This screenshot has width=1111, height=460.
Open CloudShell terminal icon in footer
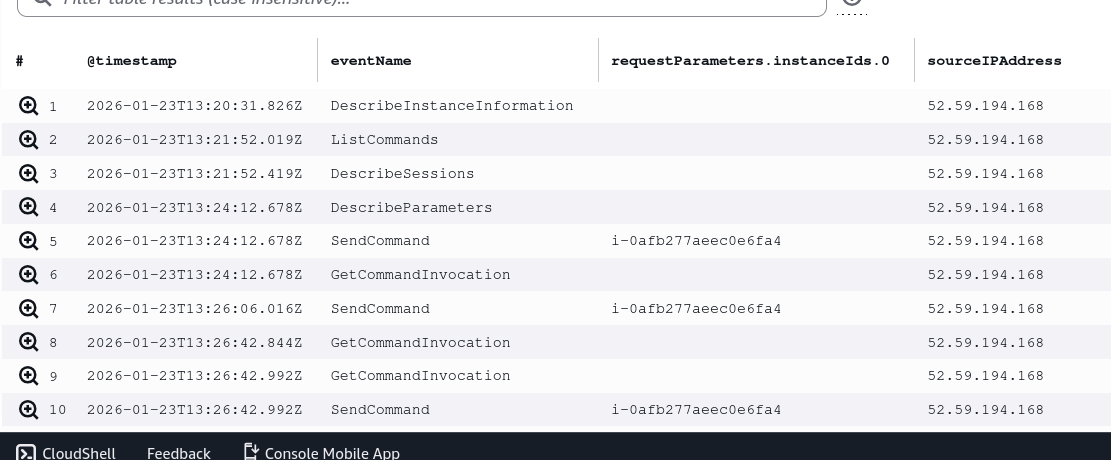[x=26, y=453]
